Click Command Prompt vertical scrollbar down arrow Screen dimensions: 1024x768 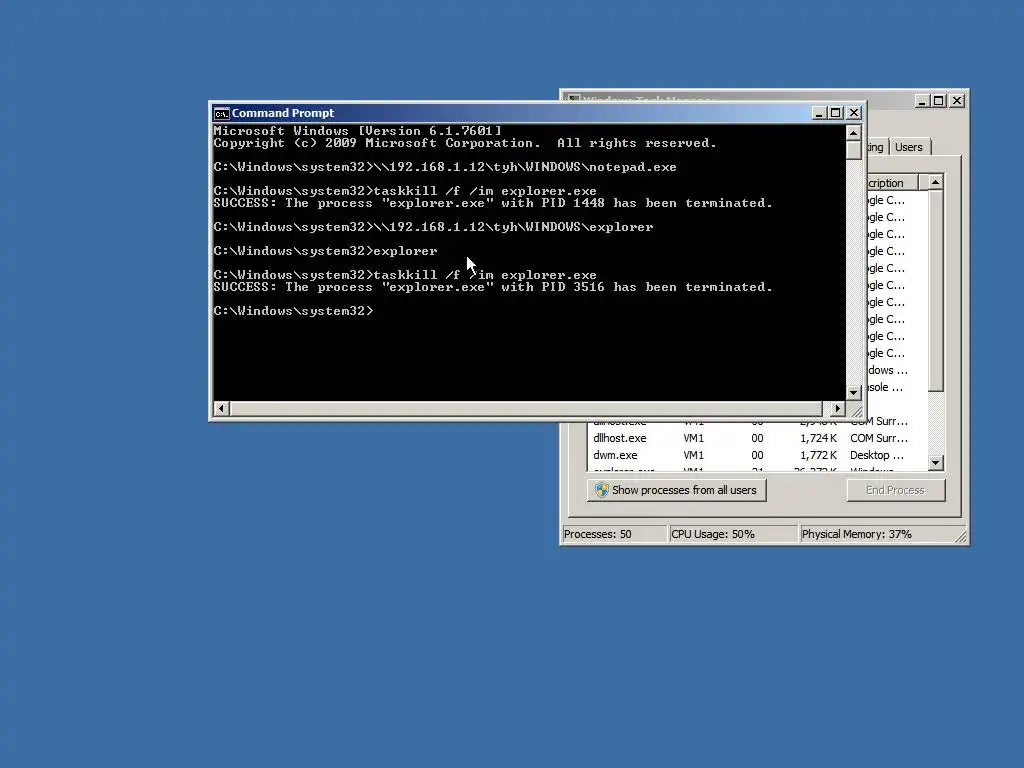click(x=854, y=392)
